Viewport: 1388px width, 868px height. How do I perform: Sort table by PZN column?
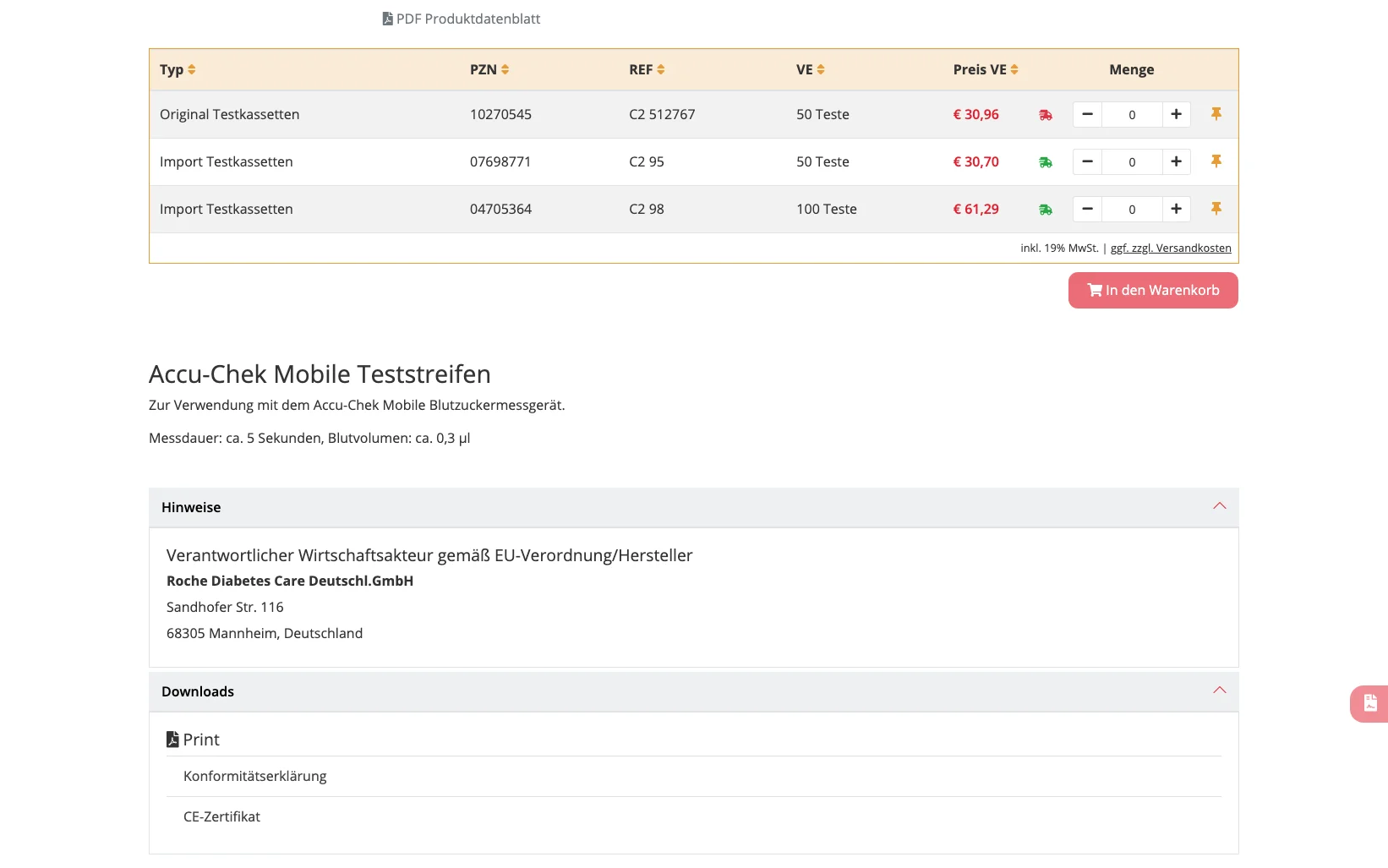pyautogui.click(x=489, y=69)
